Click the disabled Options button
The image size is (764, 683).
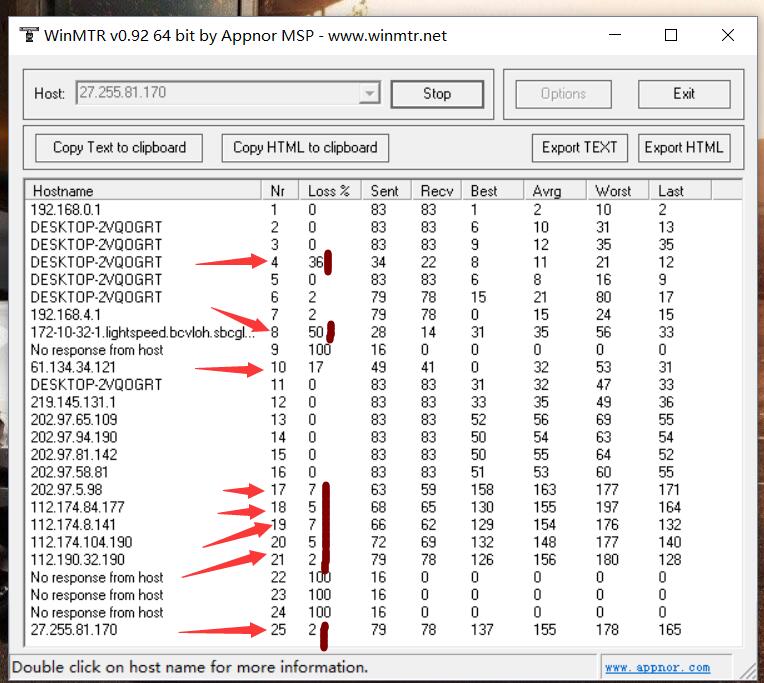coord(563,94)
